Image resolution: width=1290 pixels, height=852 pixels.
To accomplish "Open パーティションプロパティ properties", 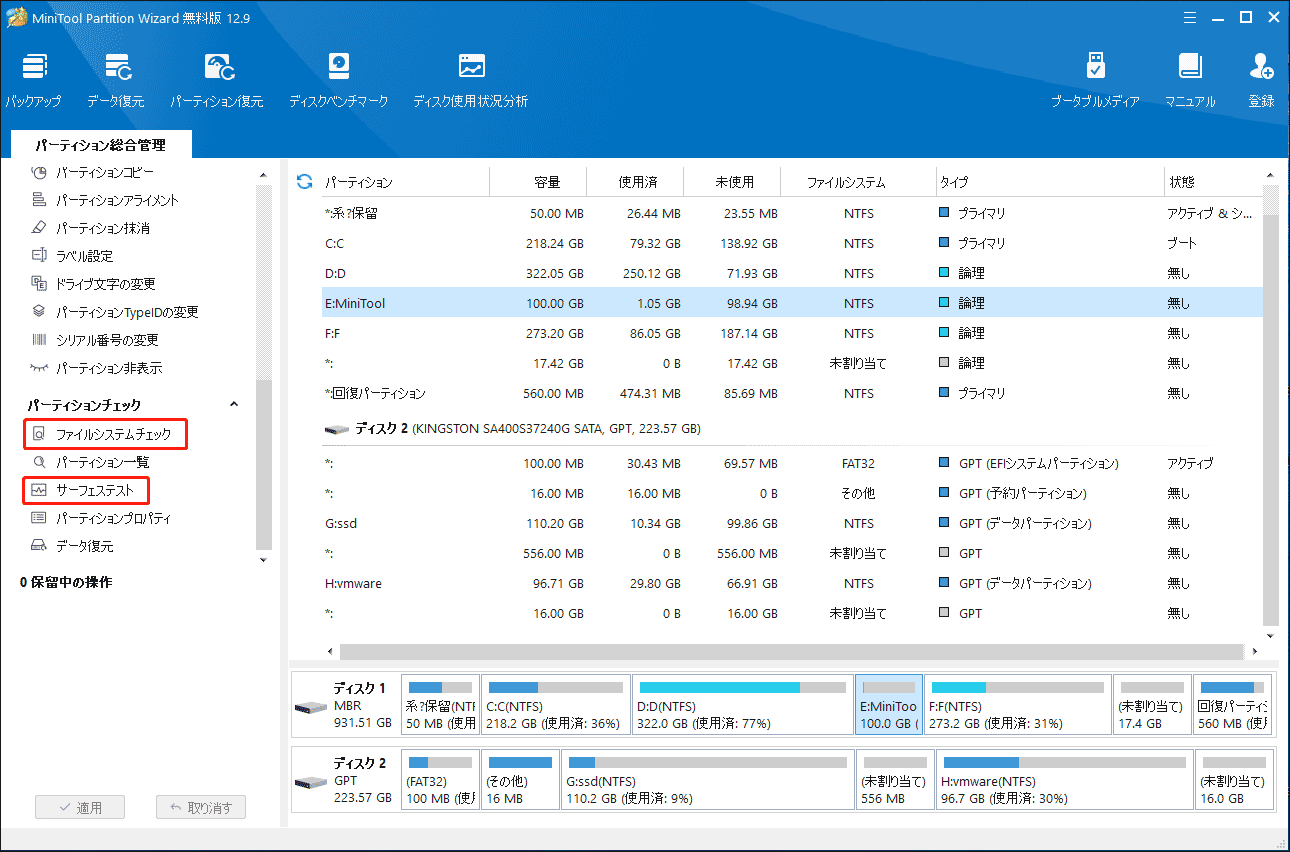I will pos(101,518).
